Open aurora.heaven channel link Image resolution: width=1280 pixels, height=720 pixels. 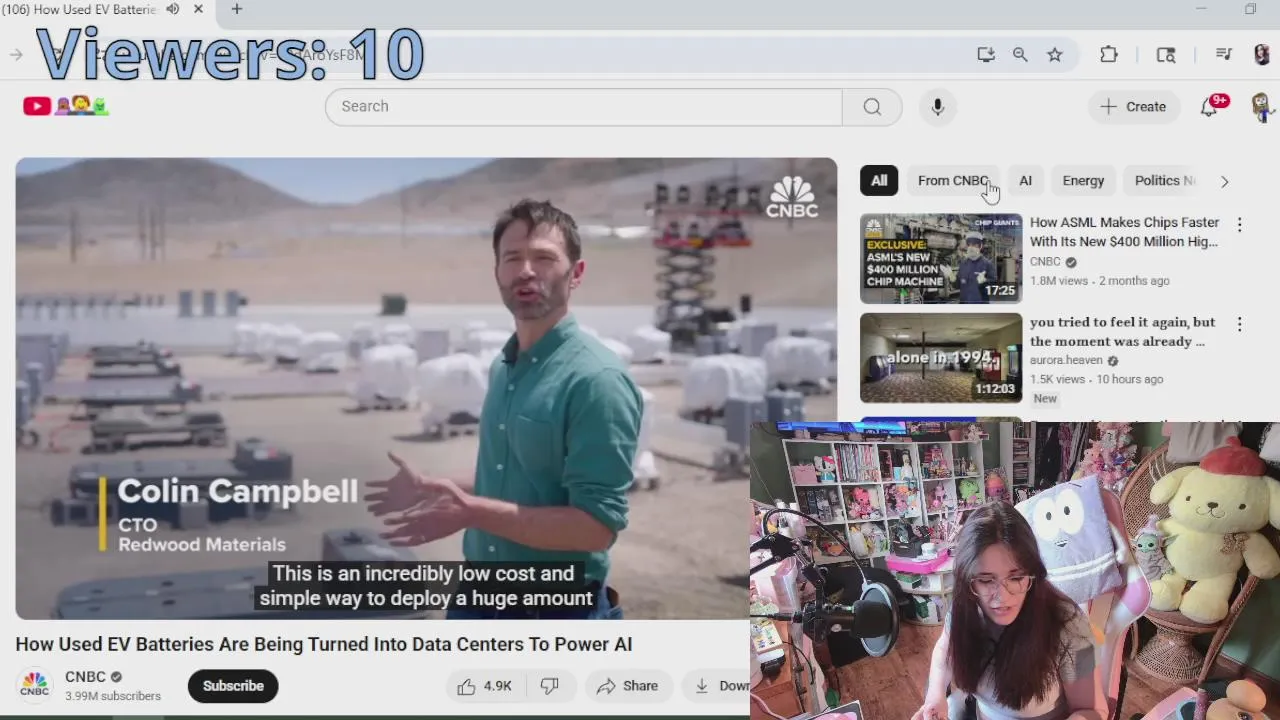[1066, 360]
